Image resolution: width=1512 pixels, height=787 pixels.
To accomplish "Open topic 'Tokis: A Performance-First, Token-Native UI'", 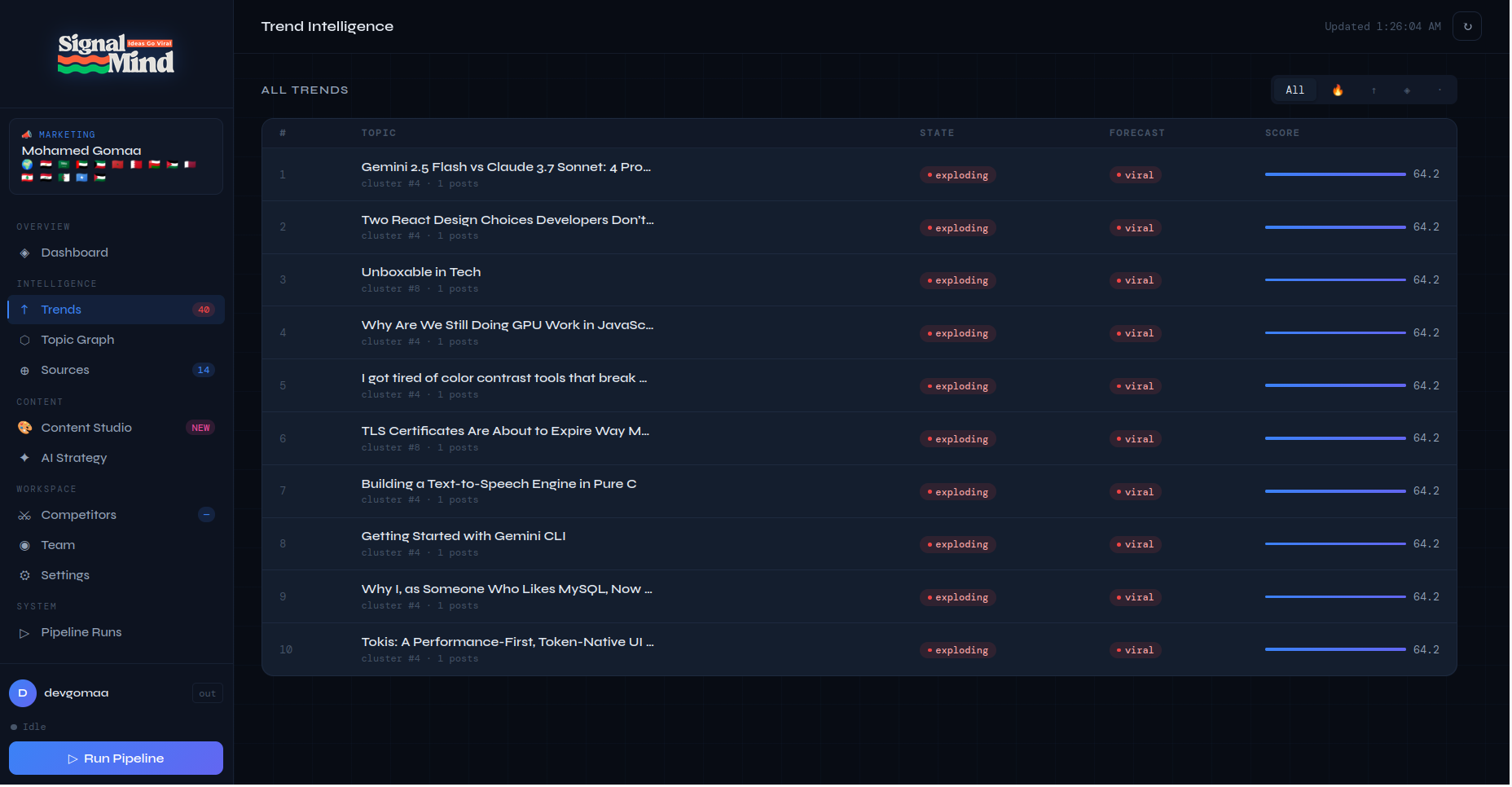I will click(508, 642).
